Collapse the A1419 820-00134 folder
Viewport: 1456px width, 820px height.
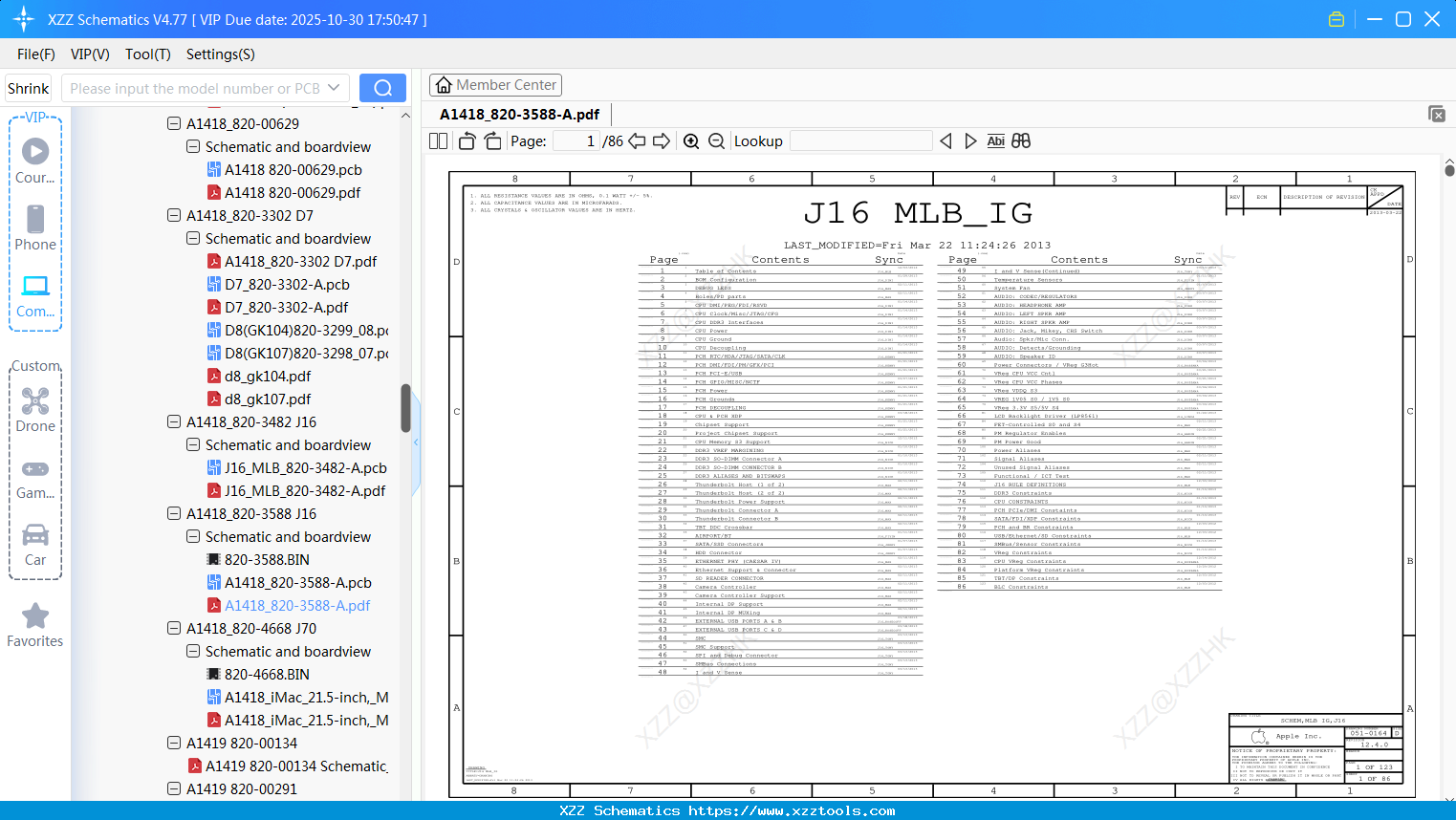(x=174, y=743)
